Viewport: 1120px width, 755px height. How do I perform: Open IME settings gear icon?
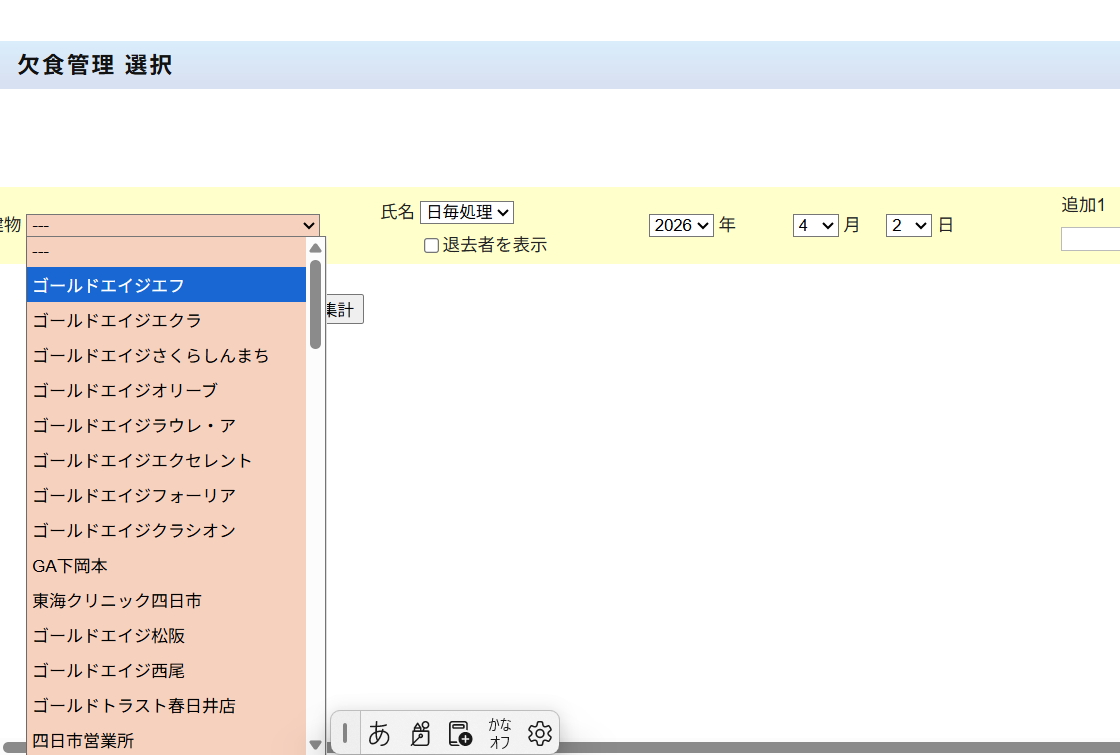point(540,733)
